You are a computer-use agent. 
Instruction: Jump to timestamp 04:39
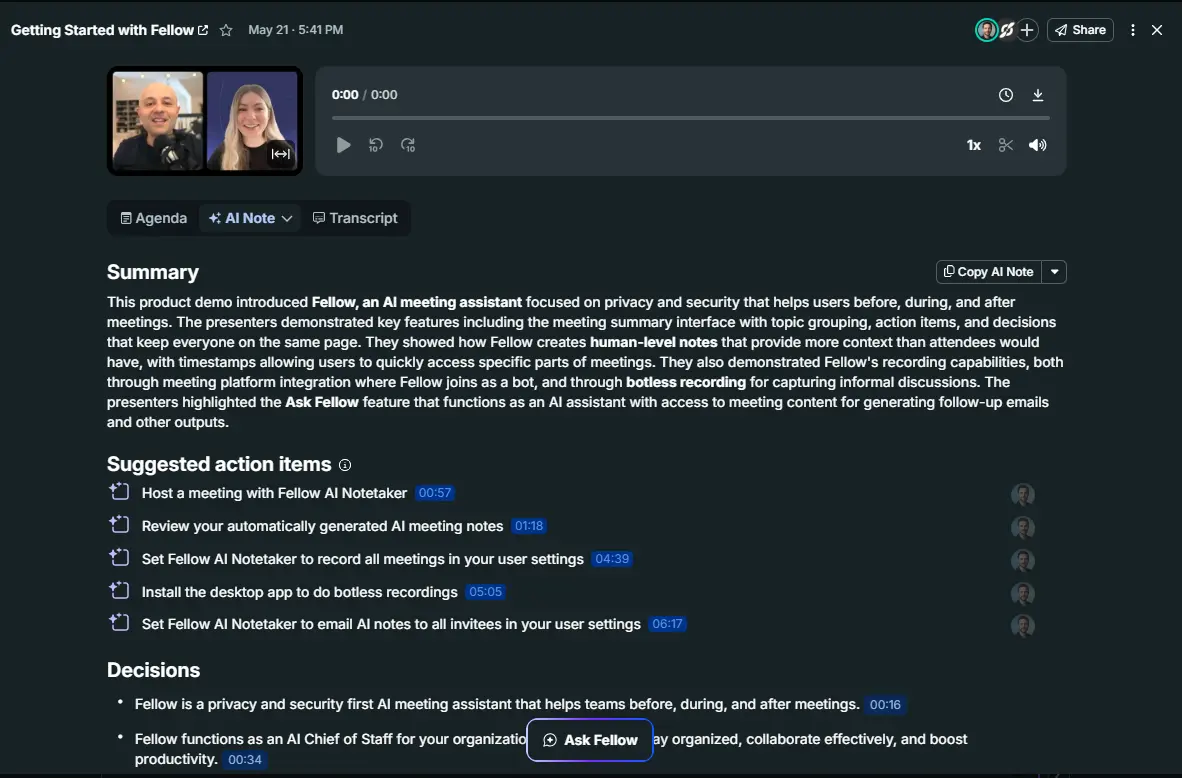coord(611,559)
